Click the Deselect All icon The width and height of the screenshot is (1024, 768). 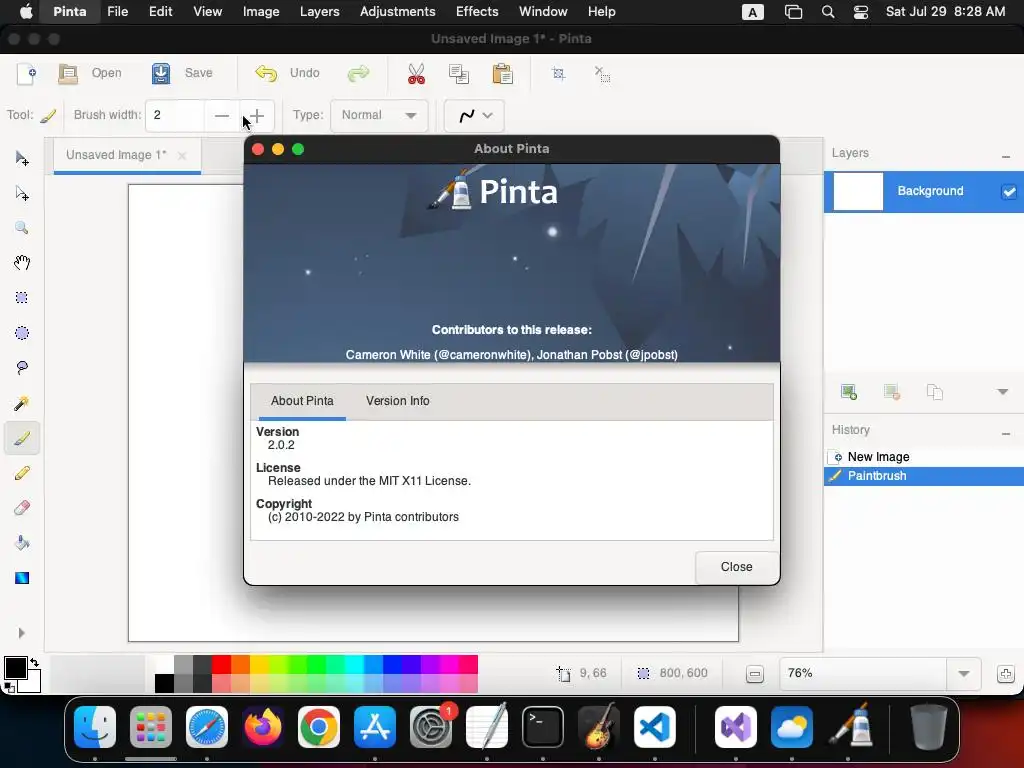click(602, 74)
